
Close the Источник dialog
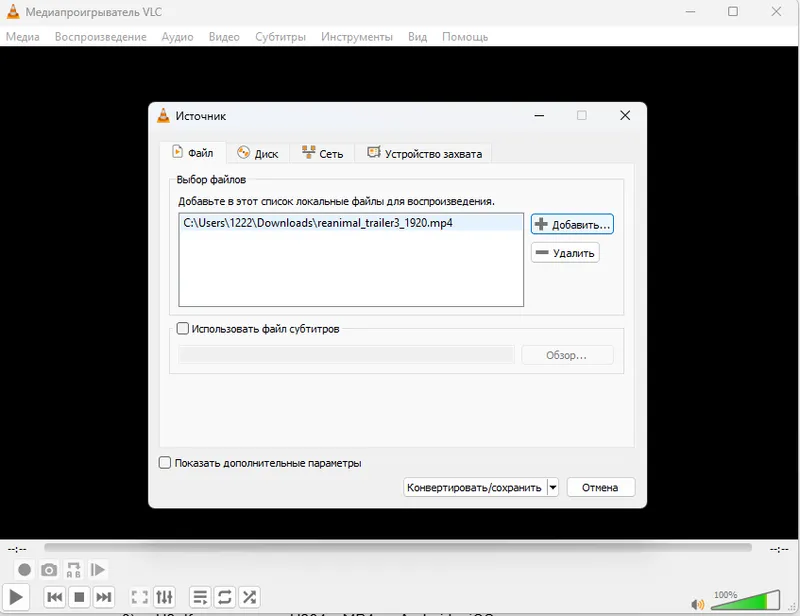(625, 116)
